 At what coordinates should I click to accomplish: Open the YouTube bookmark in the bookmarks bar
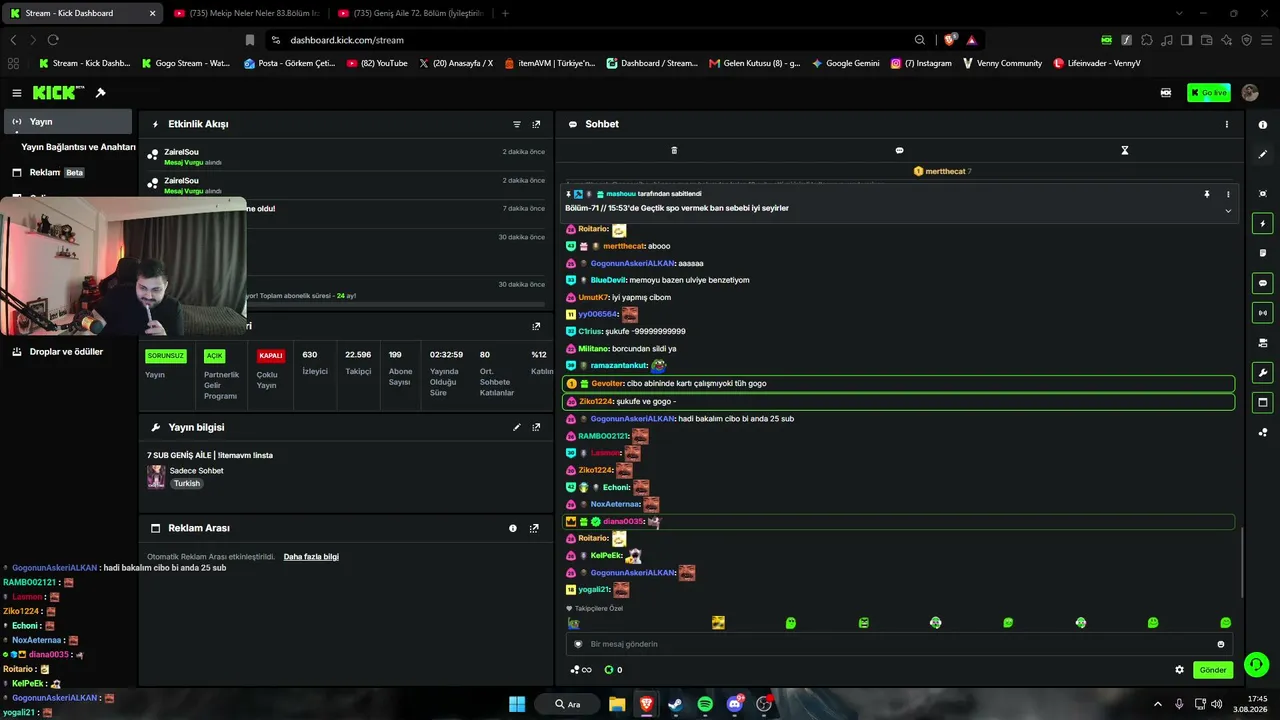coord(377,63)
